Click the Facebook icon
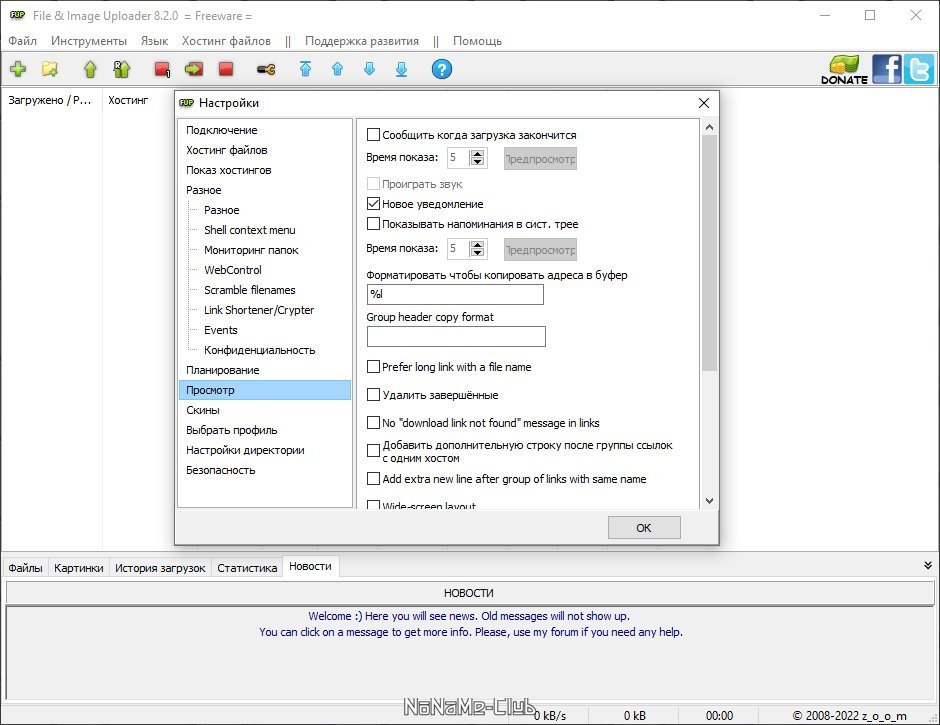This screenshot has width=940, height=725. click(887, 69)
